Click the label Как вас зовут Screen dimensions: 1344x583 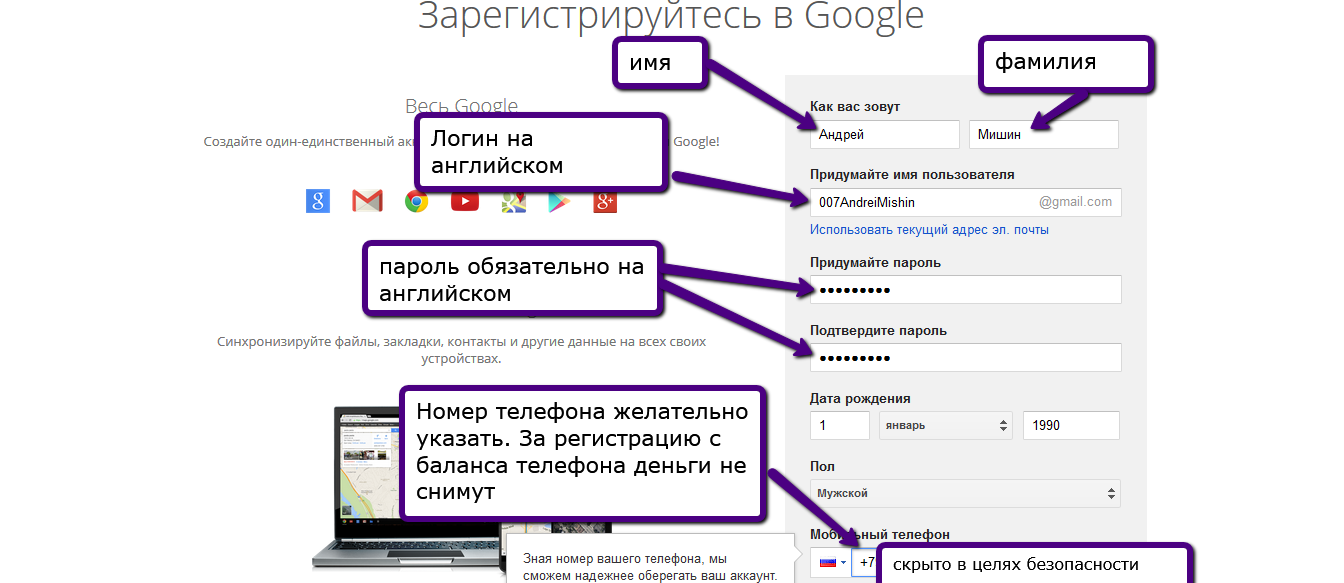tap(856, 106)
